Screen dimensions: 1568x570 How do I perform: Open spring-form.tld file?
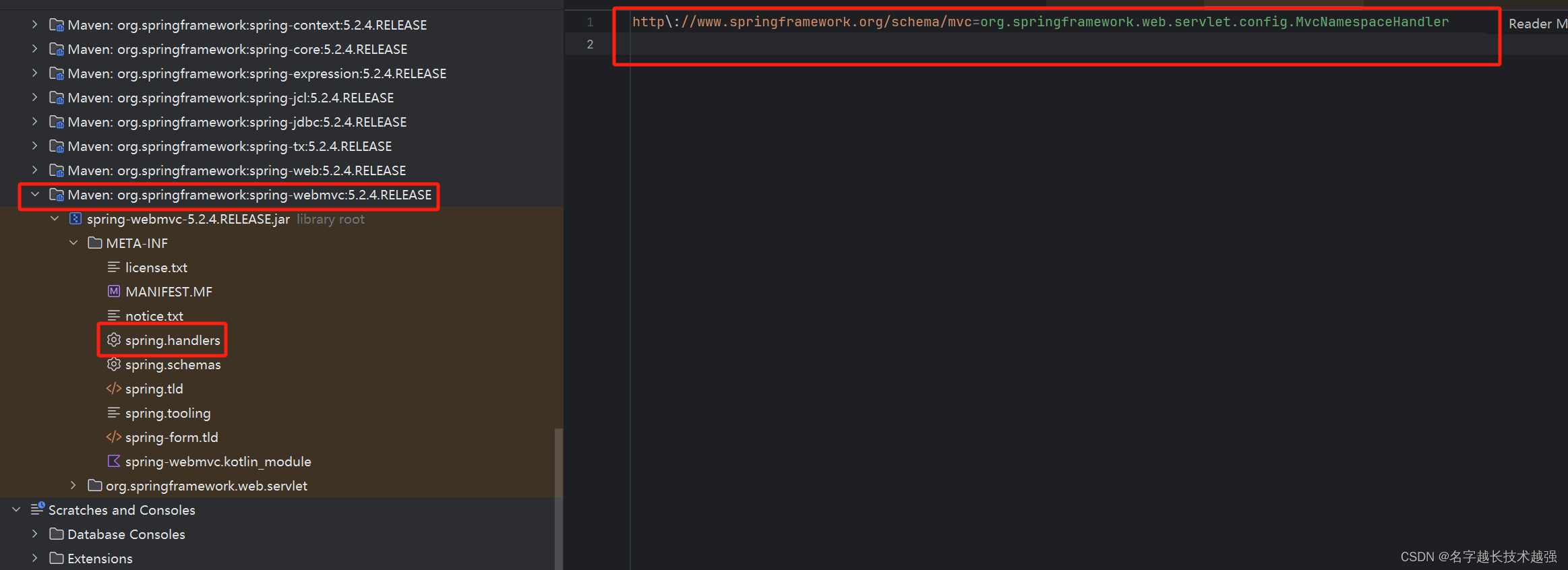point(172,437)
